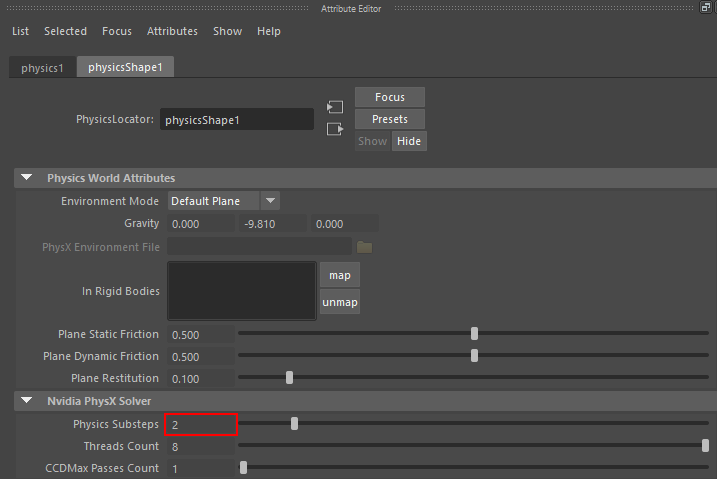Select the physicsShape1 tab

[125, 67]
